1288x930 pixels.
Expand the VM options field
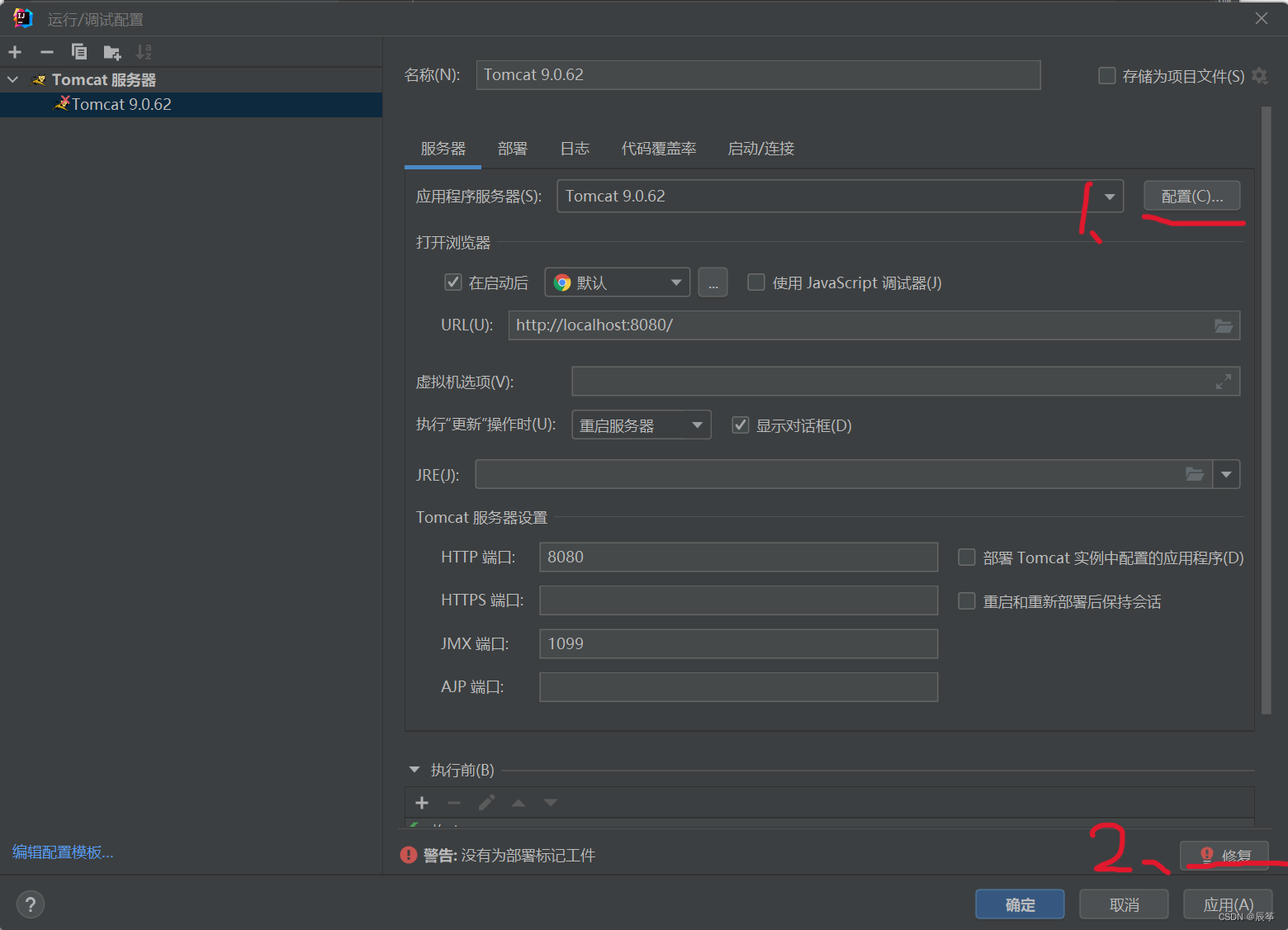click(1223, 382)
